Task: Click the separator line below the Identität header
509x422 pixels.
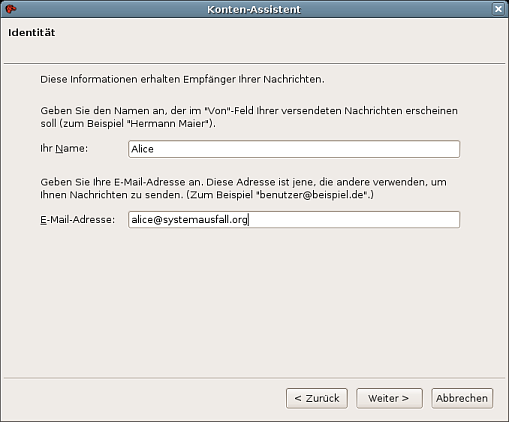Action: pos(254,63)
